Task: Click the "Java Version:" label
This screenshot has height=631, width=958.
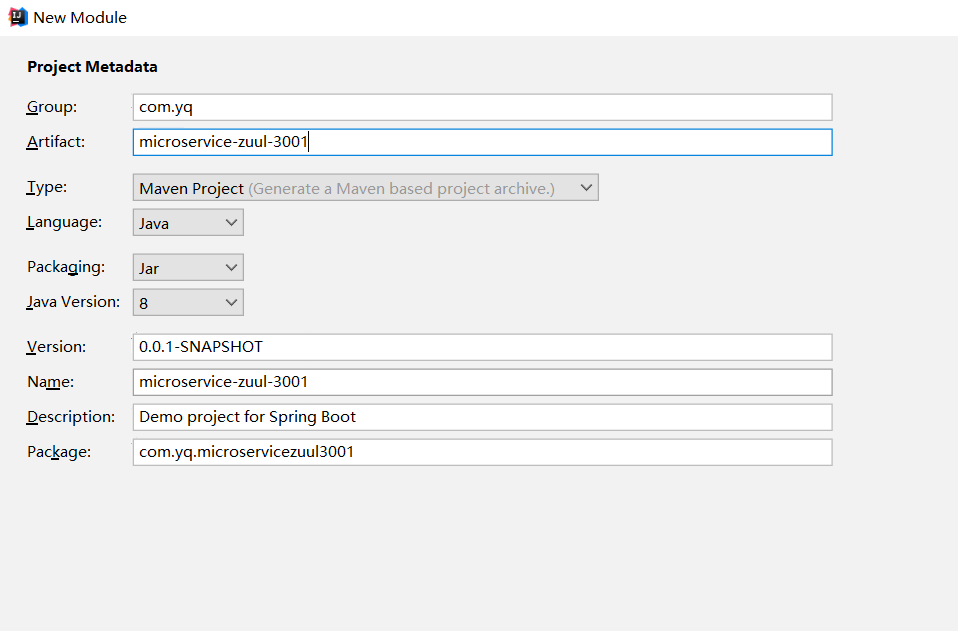Action: 73,302
